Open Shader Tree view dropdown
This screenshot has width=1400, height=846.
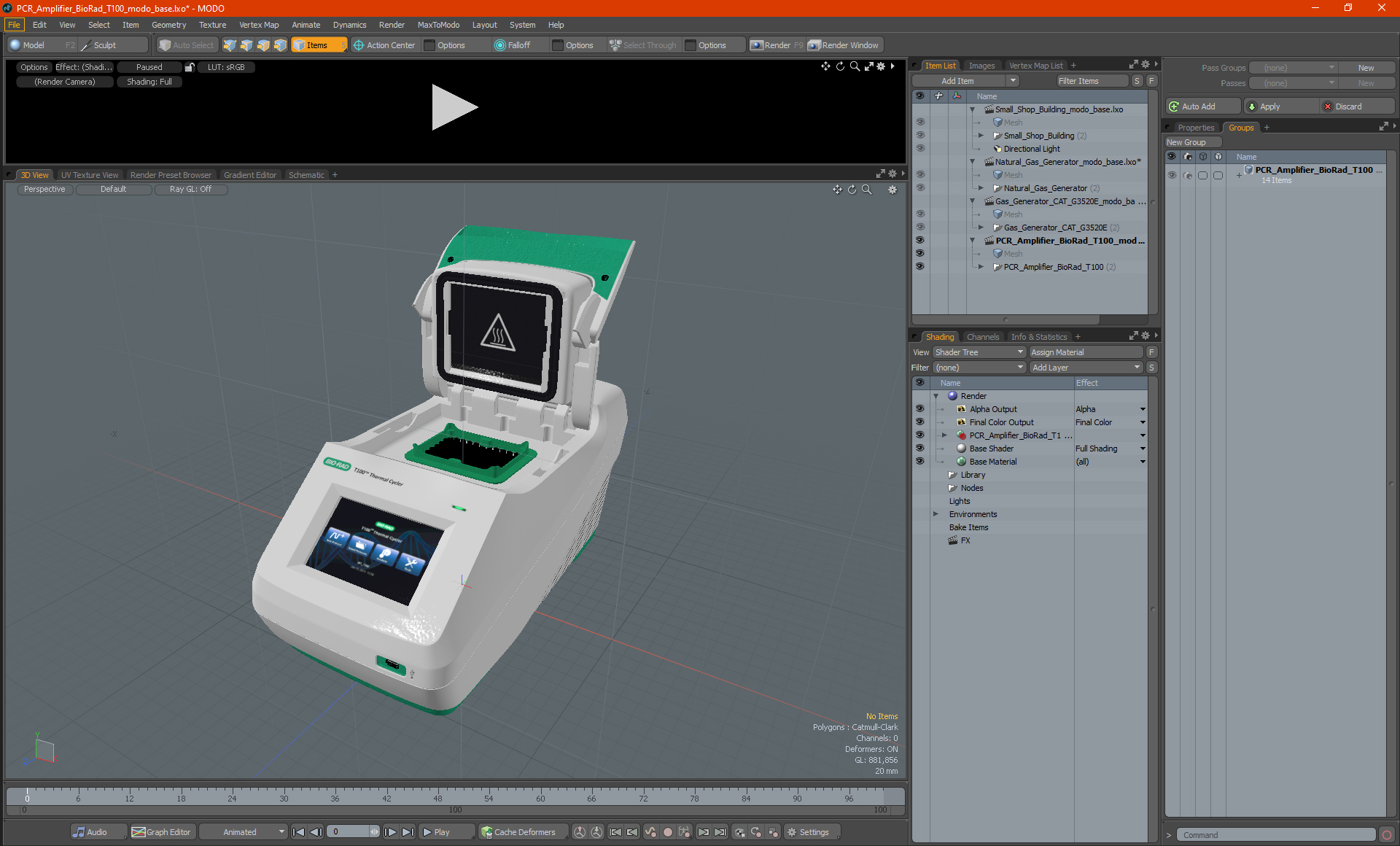coord(979,352)
